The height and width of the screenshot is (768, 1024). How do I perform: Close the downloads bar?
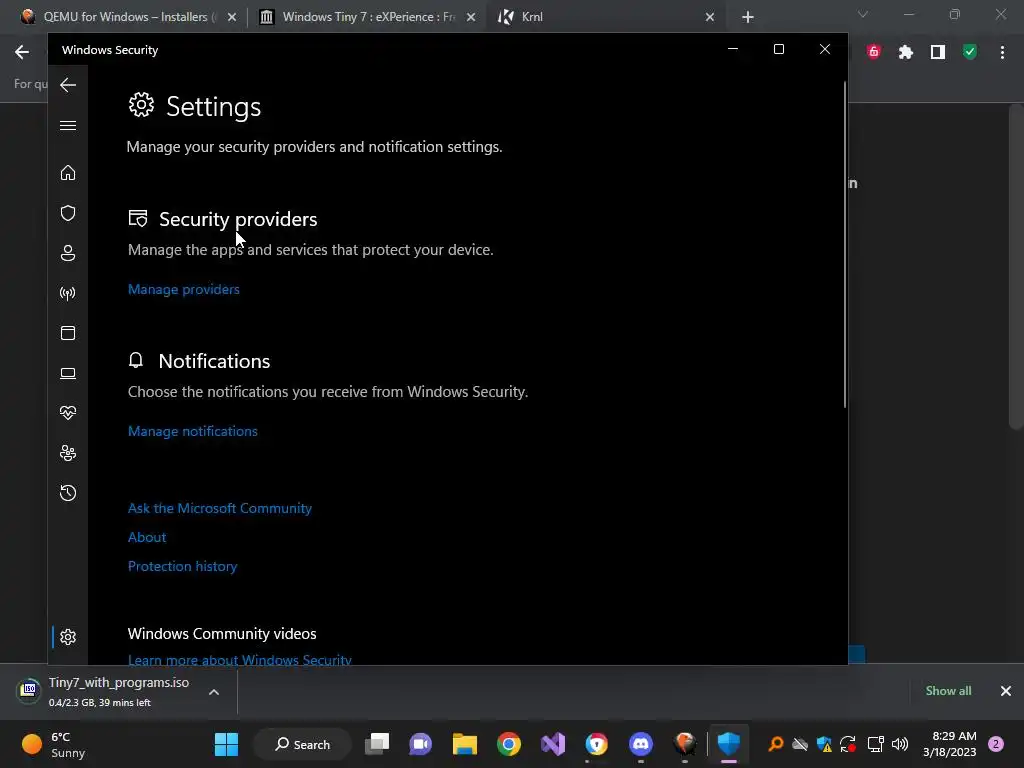pos(1006,691)
